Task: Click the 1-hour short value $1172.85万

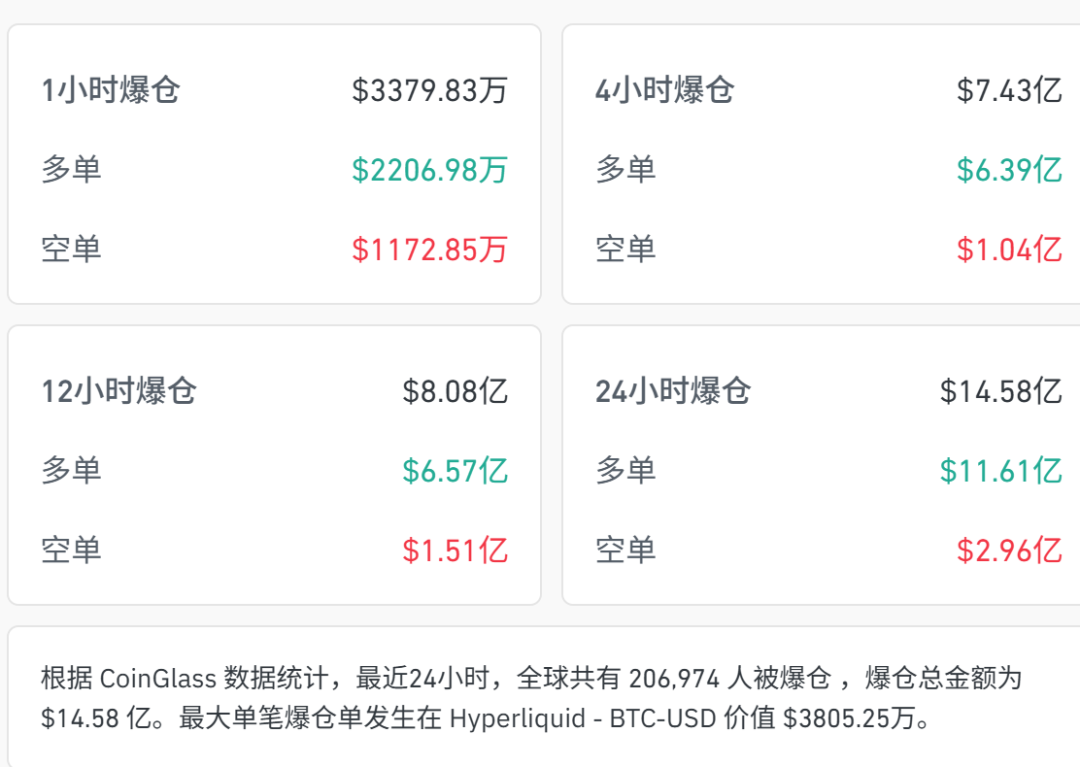Action: coord(430,249)
